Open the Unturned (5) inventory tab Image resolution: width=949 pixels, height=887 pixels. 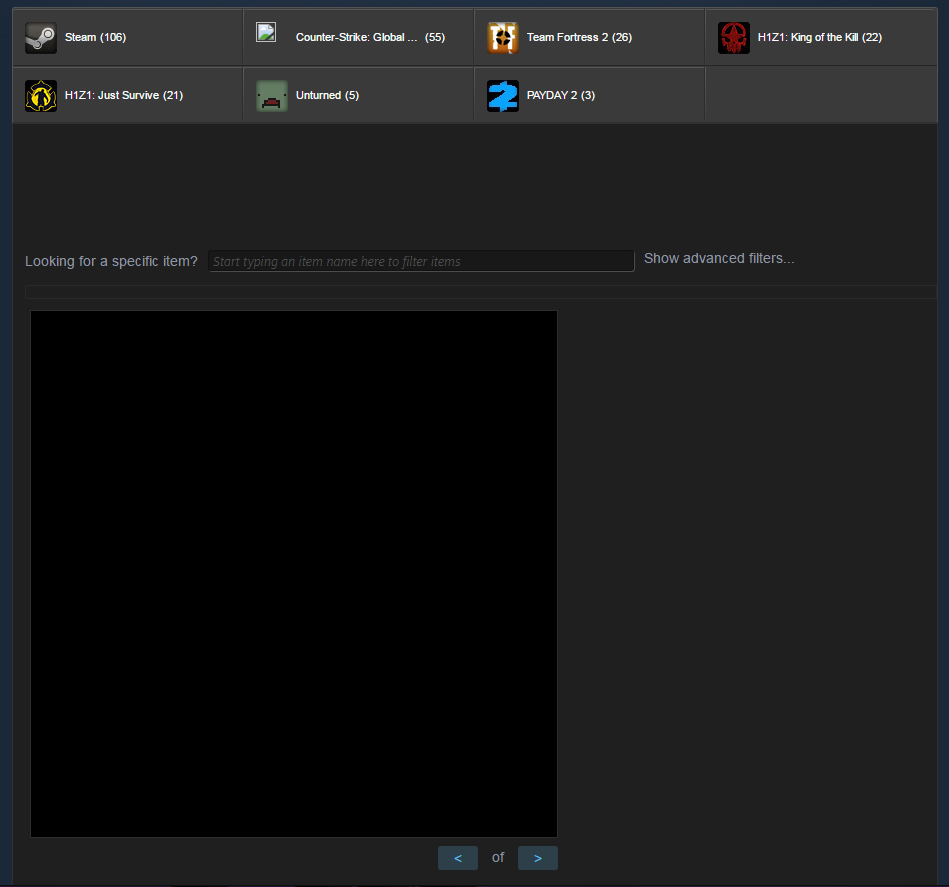click(358, 95)
